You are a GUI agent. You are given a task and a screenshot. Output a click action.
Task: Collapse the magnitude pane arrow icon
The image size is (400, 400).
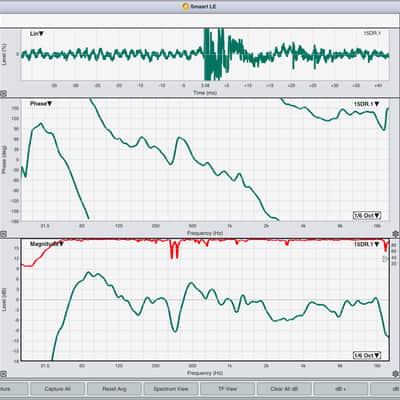(3, 374)
